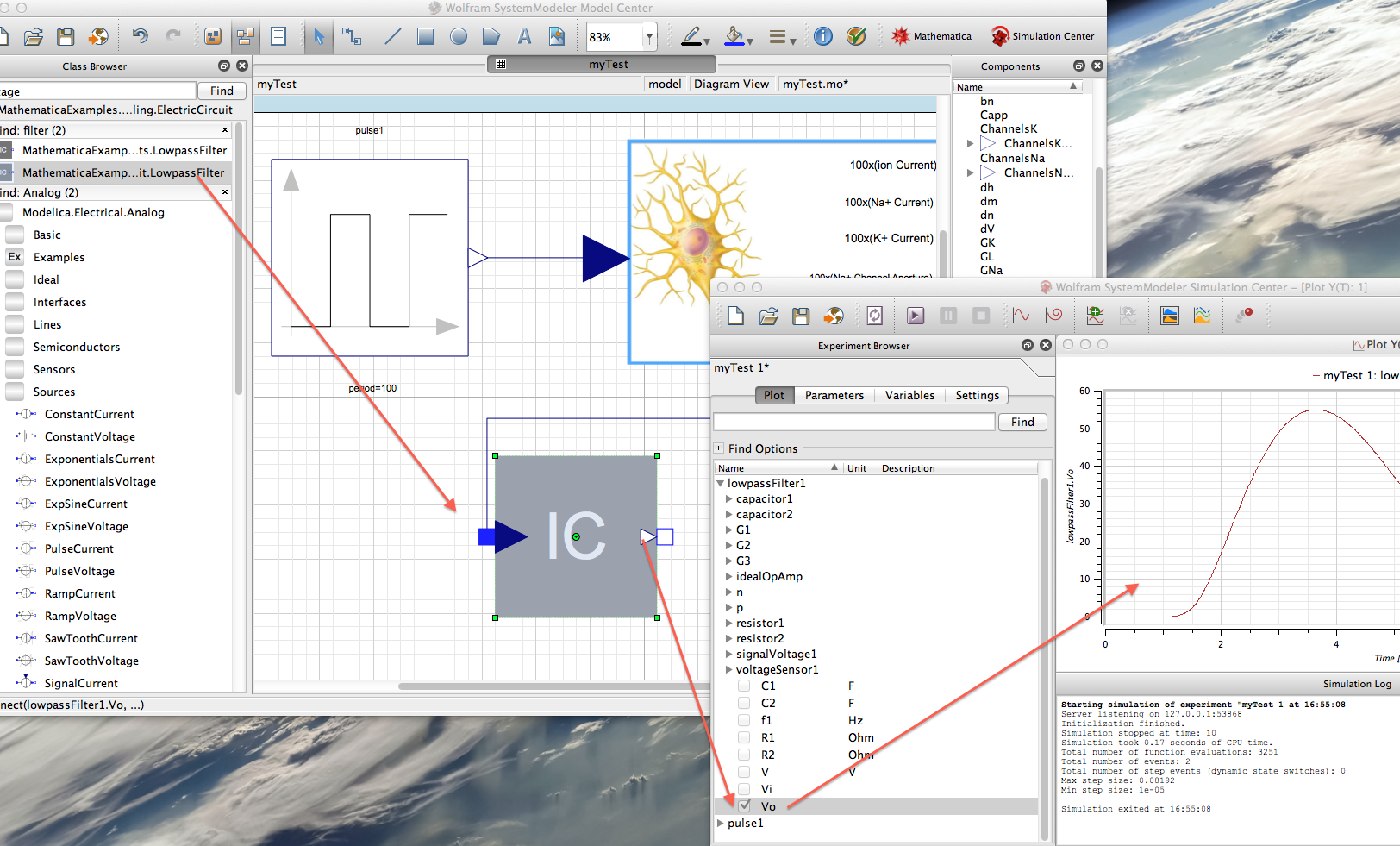Expand the capacitor1 tree node
This screenshot has width=1400, height=846.
tap(729, 499)
